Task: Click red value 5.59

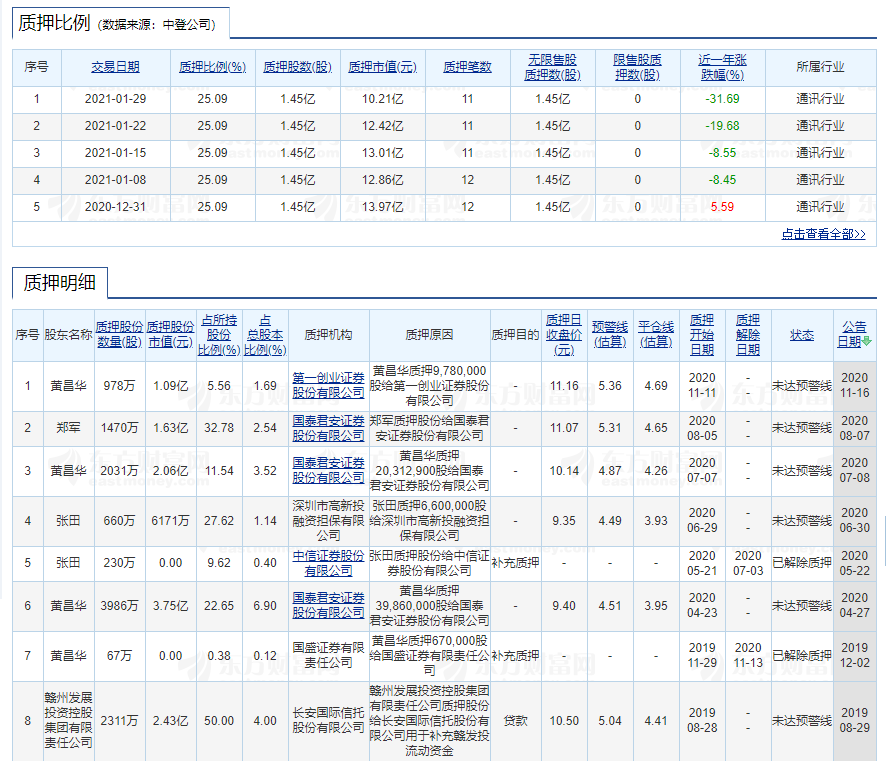Action: pyautogui.click(x=722, y=207)
